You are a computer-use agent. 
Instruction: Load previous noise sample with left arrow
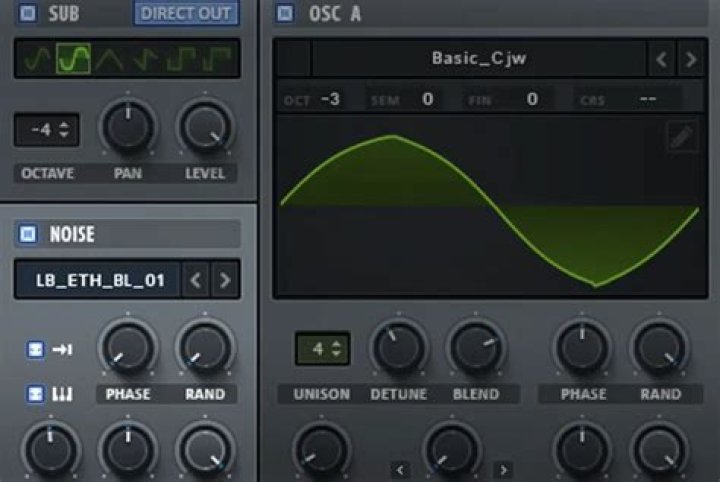pyautogui.click(x=196, y=280)
